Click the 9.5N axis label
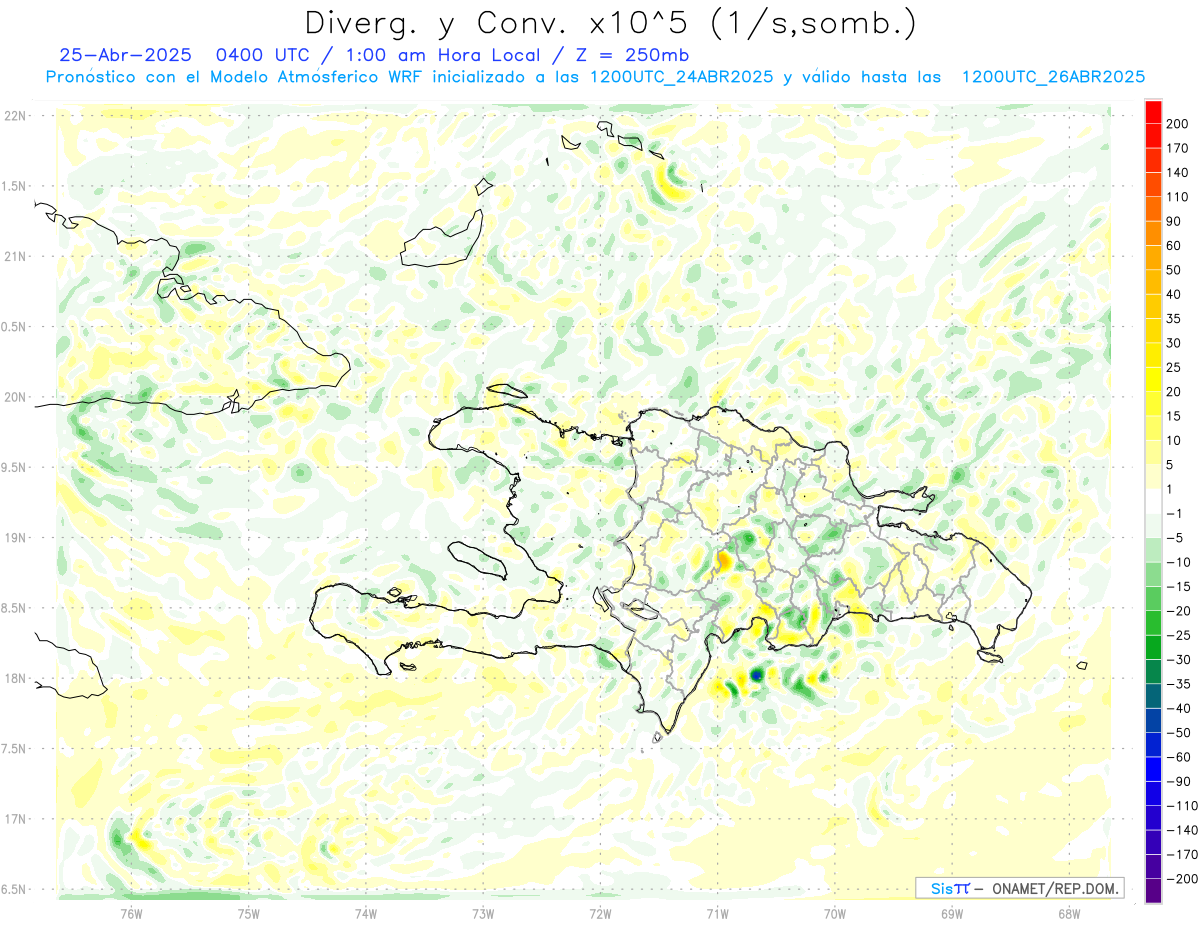The width and height of the screenshot is (1200, 927). point(14,467)
